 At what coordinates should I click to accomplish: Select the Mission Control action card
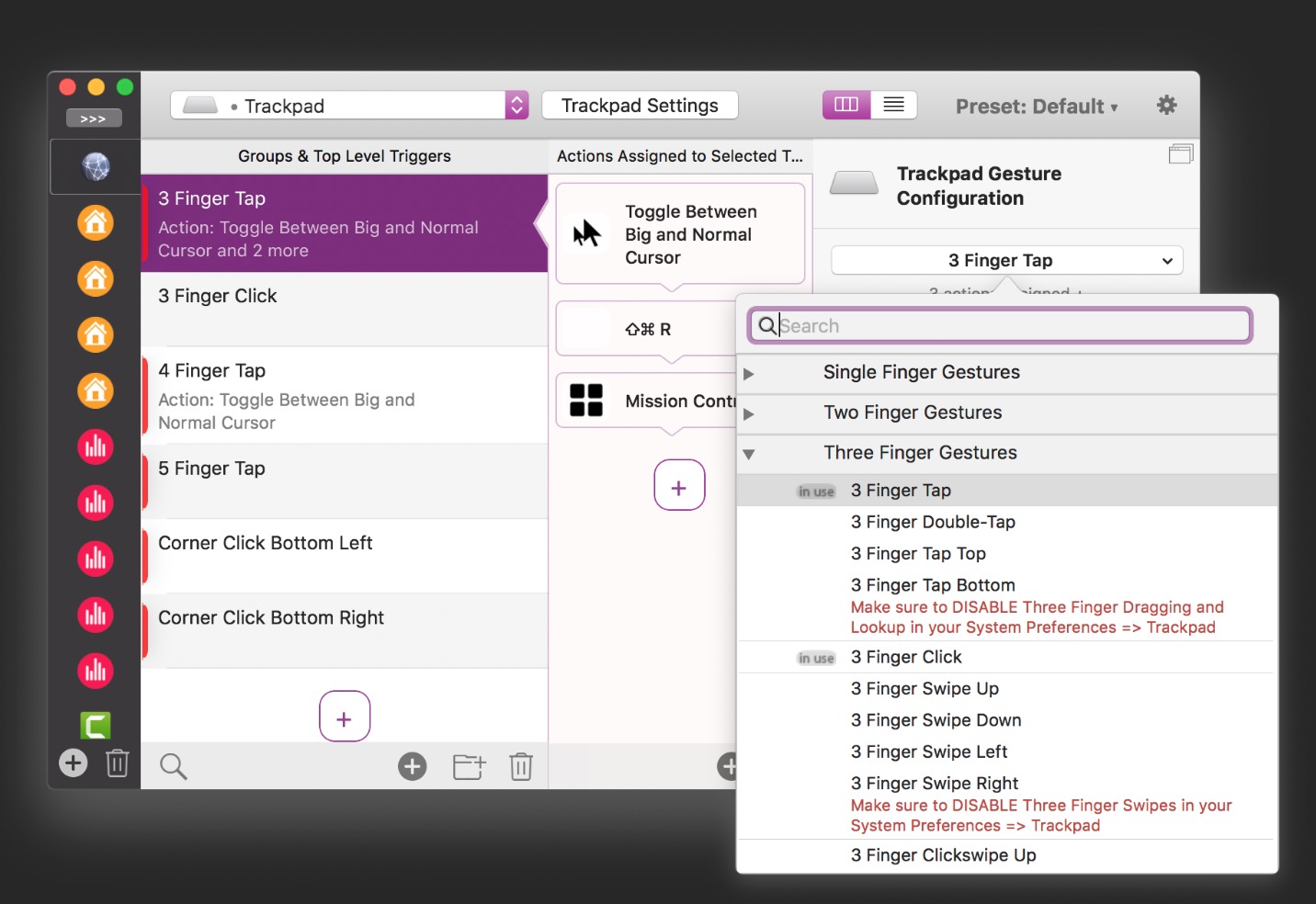(x=647, y=401)
